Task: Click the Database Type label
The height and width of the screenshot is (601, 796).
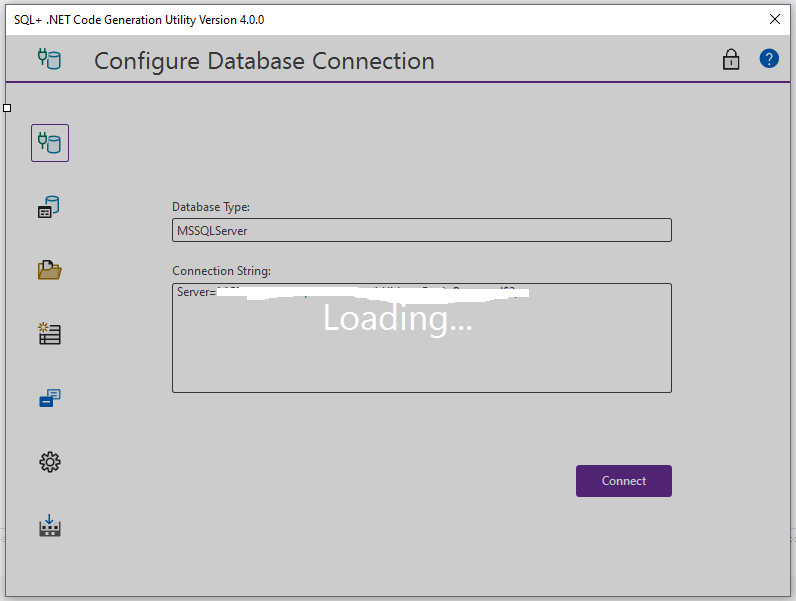Action: [211, 207]
